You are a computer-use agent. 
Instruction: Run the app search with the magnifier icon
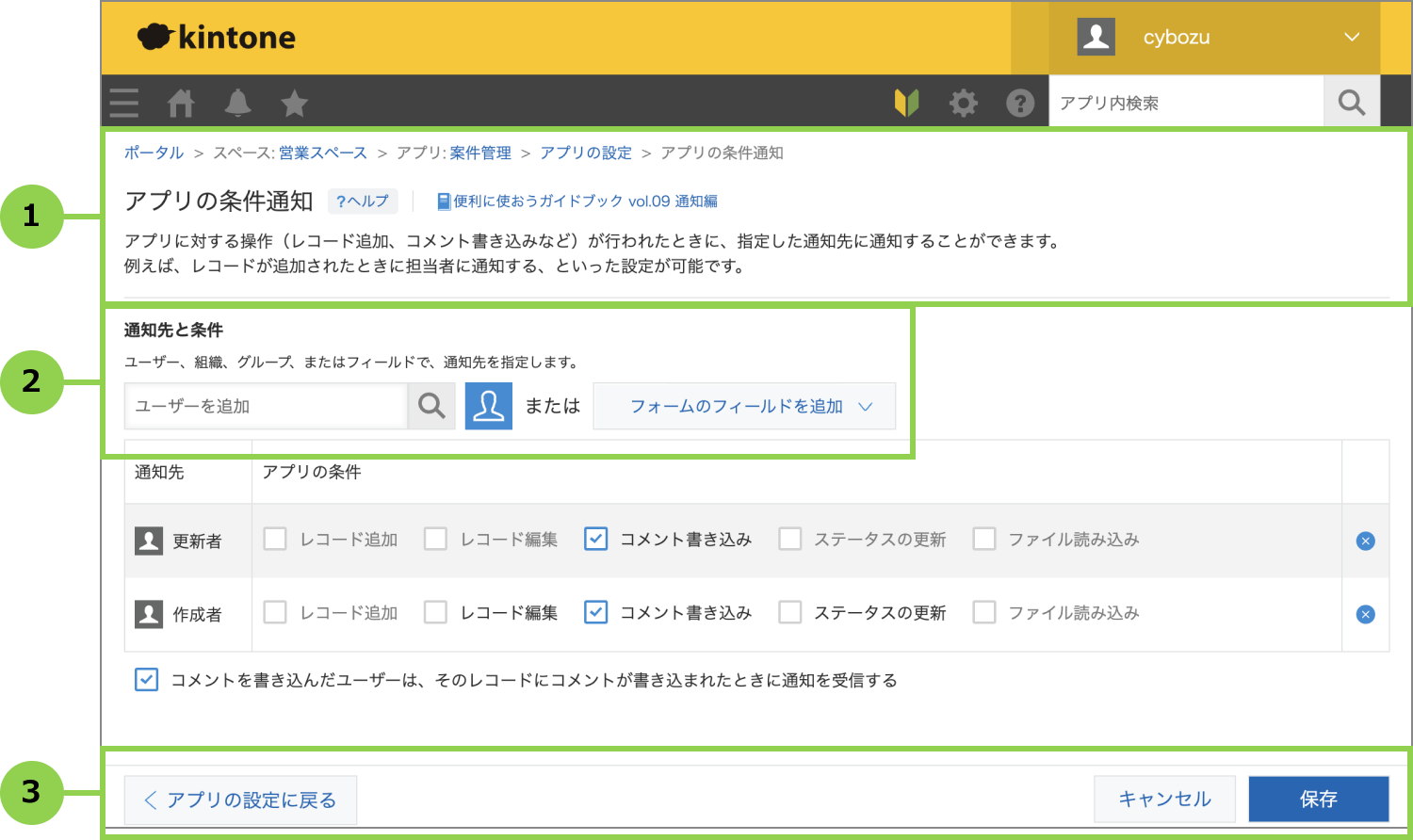[x=1351, y=101]
